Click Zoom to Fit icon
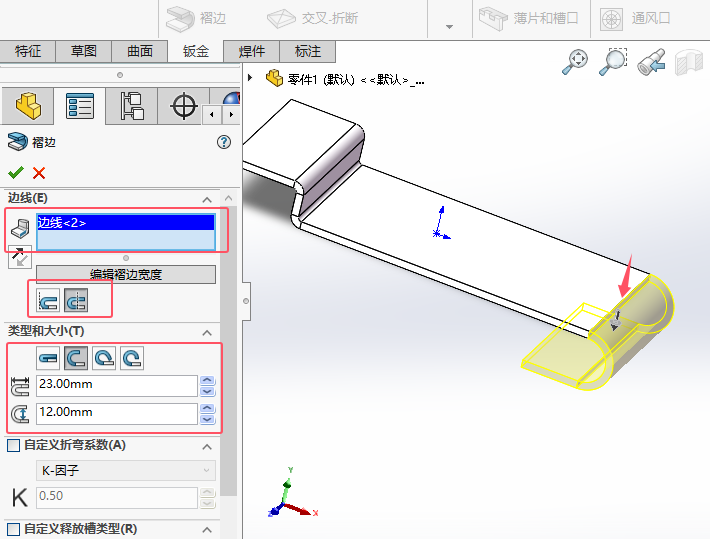Viewport: 710px width, 539px height. coord(575,62)
